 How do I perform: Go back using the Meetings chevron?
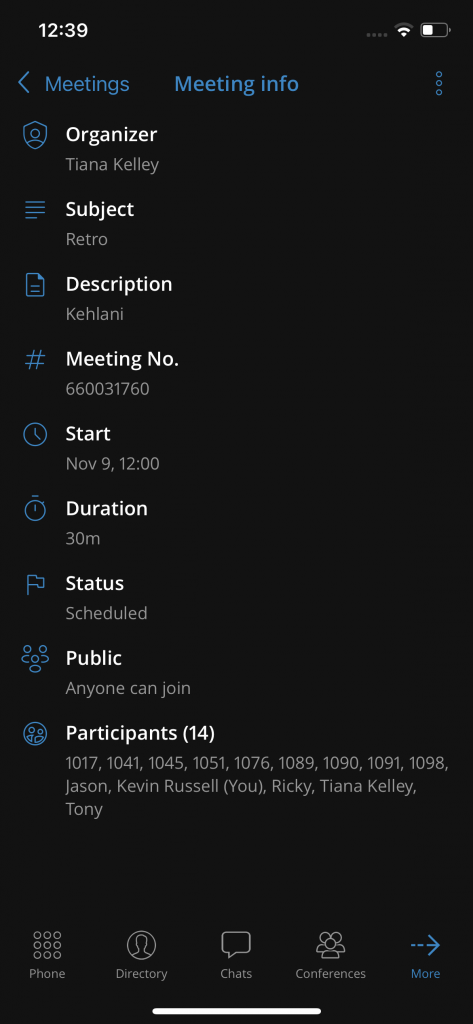[24, 84]
